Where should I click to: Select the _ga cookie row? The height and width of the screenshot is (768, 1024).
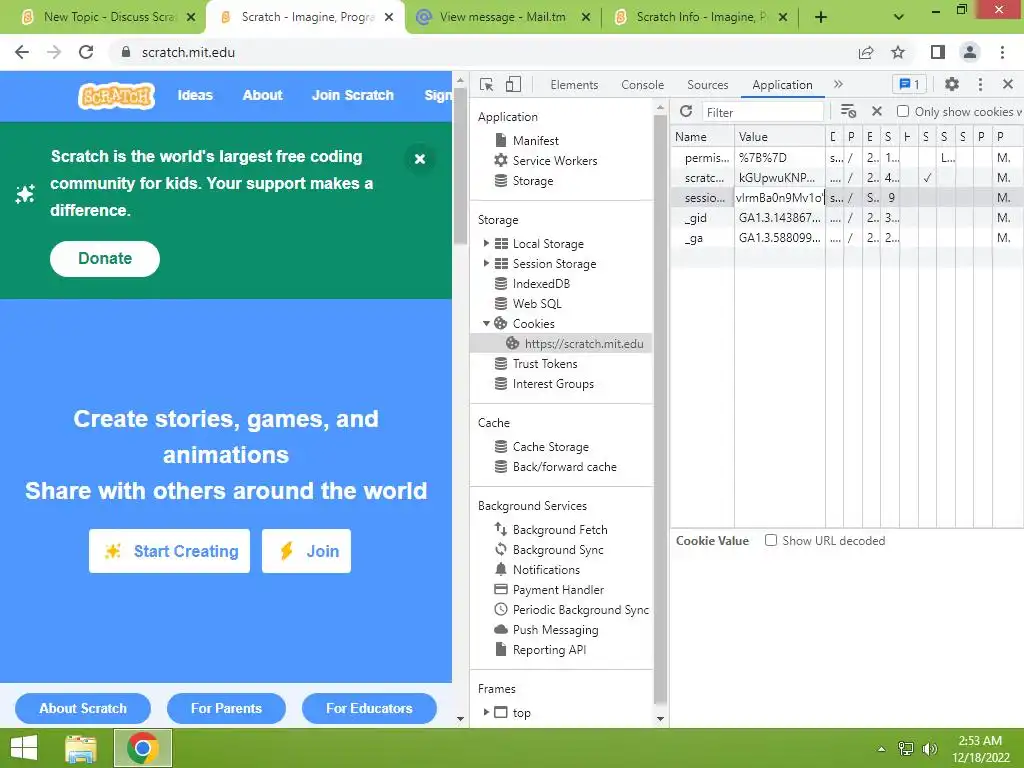[847, 238]
